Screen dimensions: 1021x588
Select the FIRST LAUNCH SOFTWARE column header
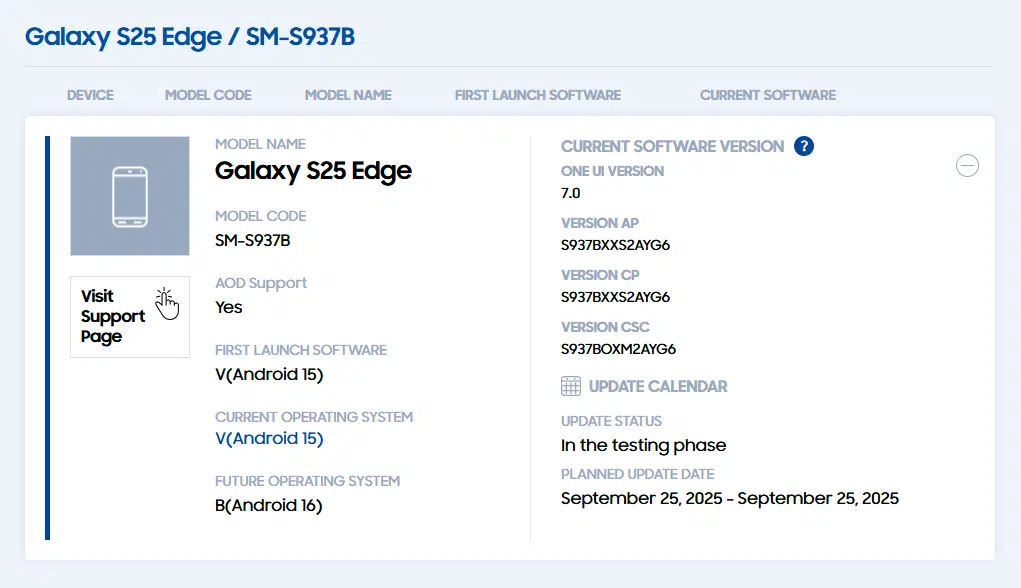[x=537, y=95]
